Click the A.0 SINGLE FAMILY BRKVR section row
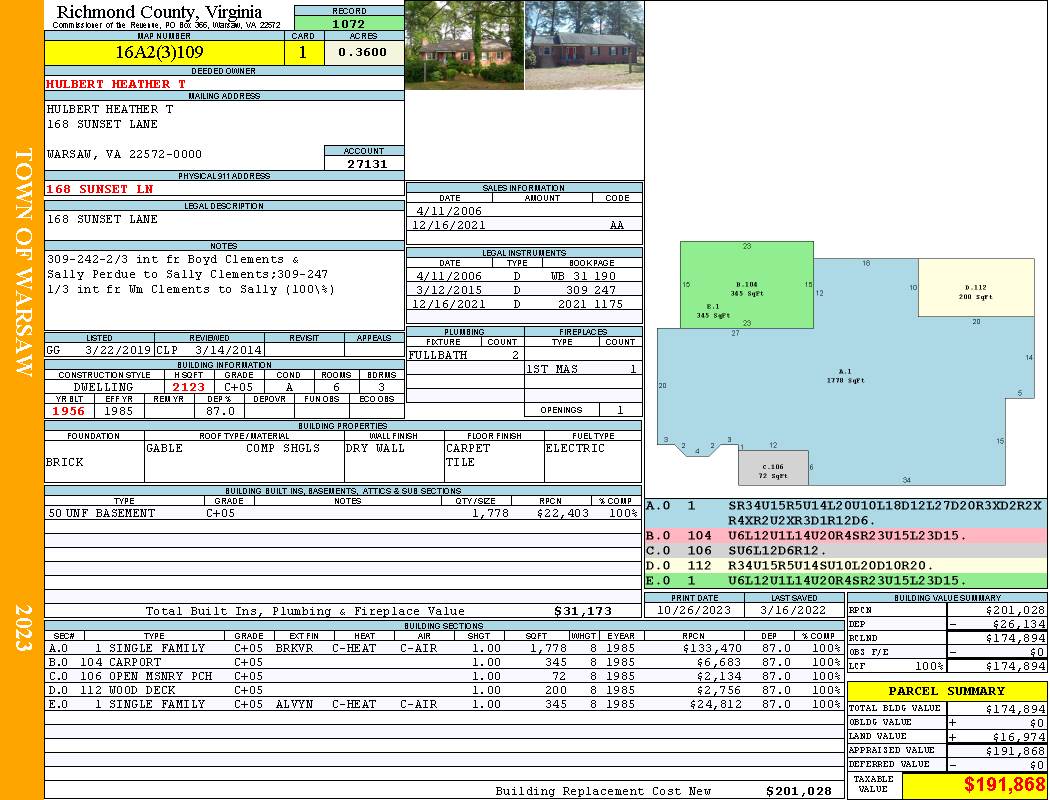The image size is (1050, 800). 445,648
